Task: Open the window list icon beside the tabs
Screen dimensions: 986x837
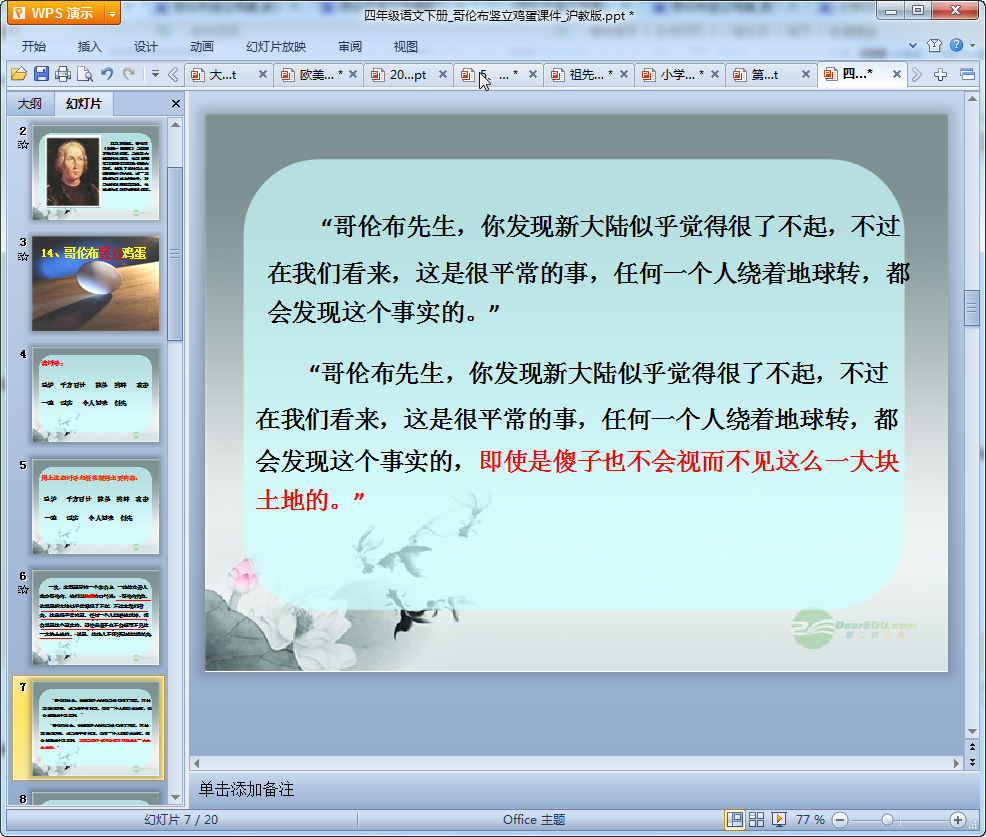Action: [x=967, y=75]
